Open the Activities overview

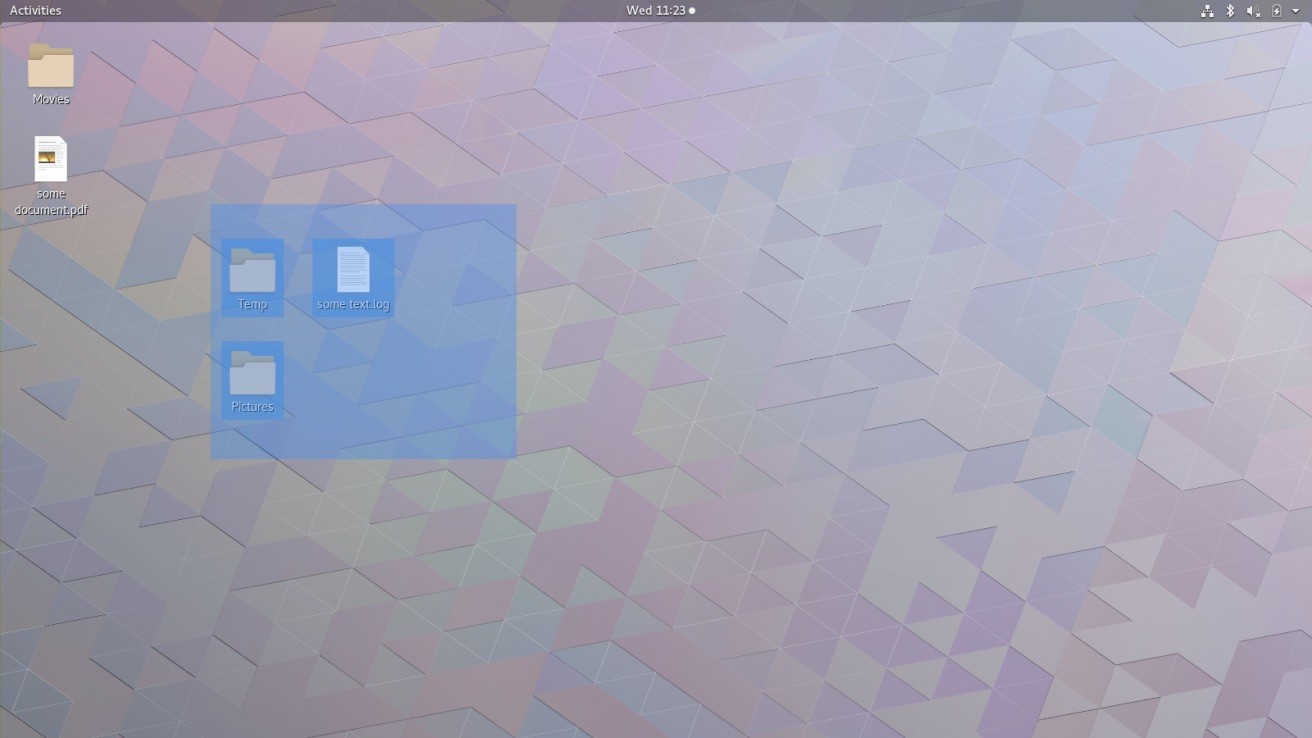(35, 10)
